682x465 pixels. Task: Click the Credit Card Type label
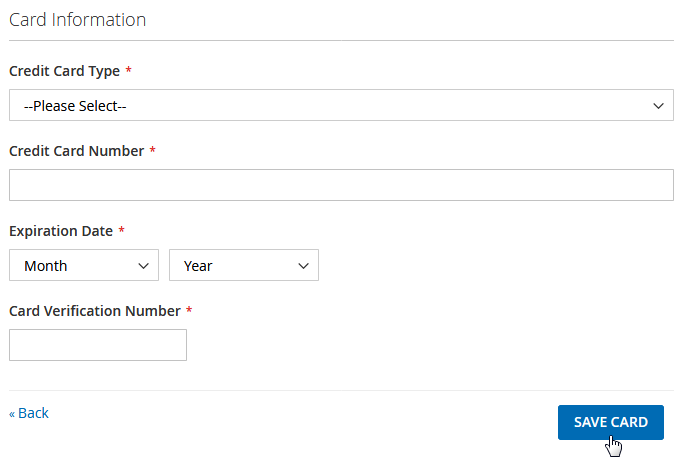(x=64, y=71)
